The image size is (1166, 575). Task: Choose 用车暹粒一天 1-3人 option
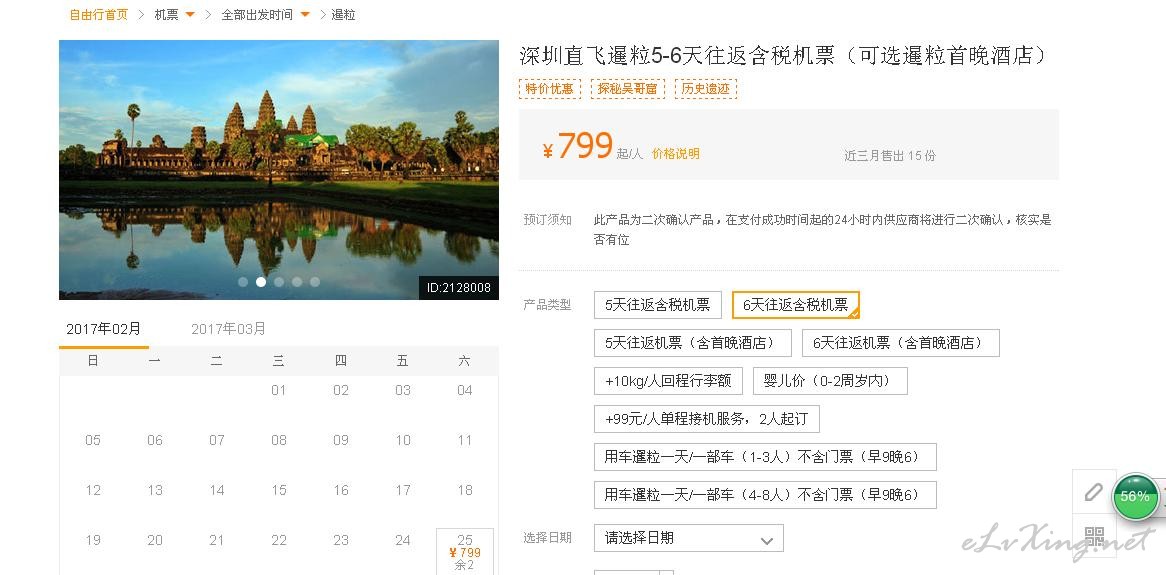pos(765,457)
